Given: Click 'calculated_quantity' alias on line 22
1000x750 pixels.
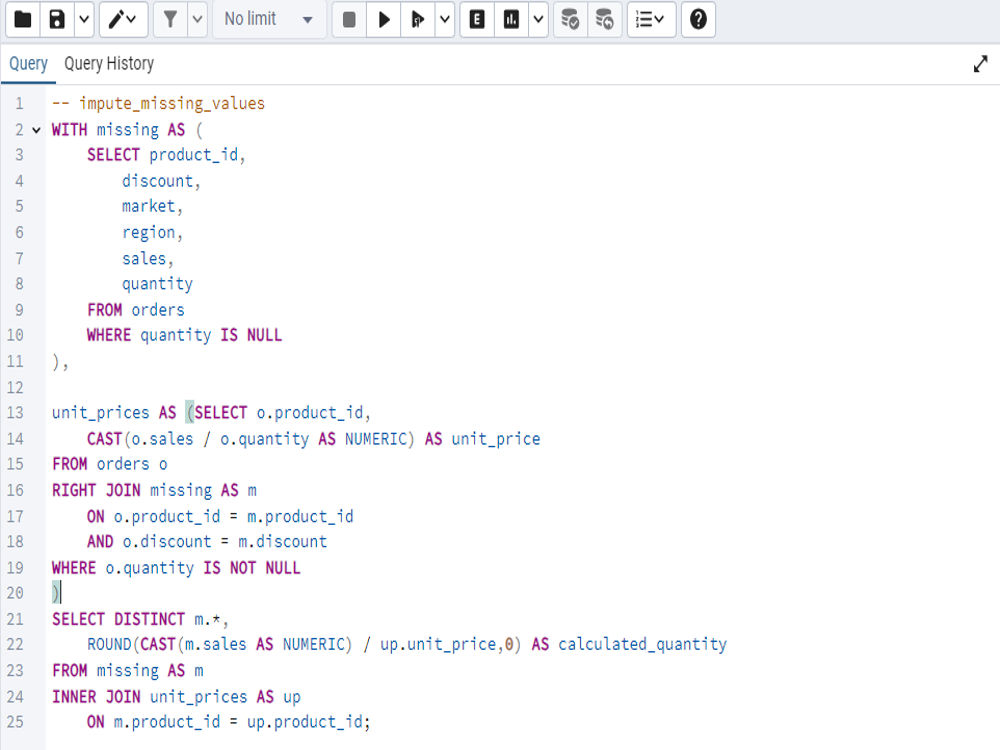Looking at the screenshot, I should tap(642, 645).
